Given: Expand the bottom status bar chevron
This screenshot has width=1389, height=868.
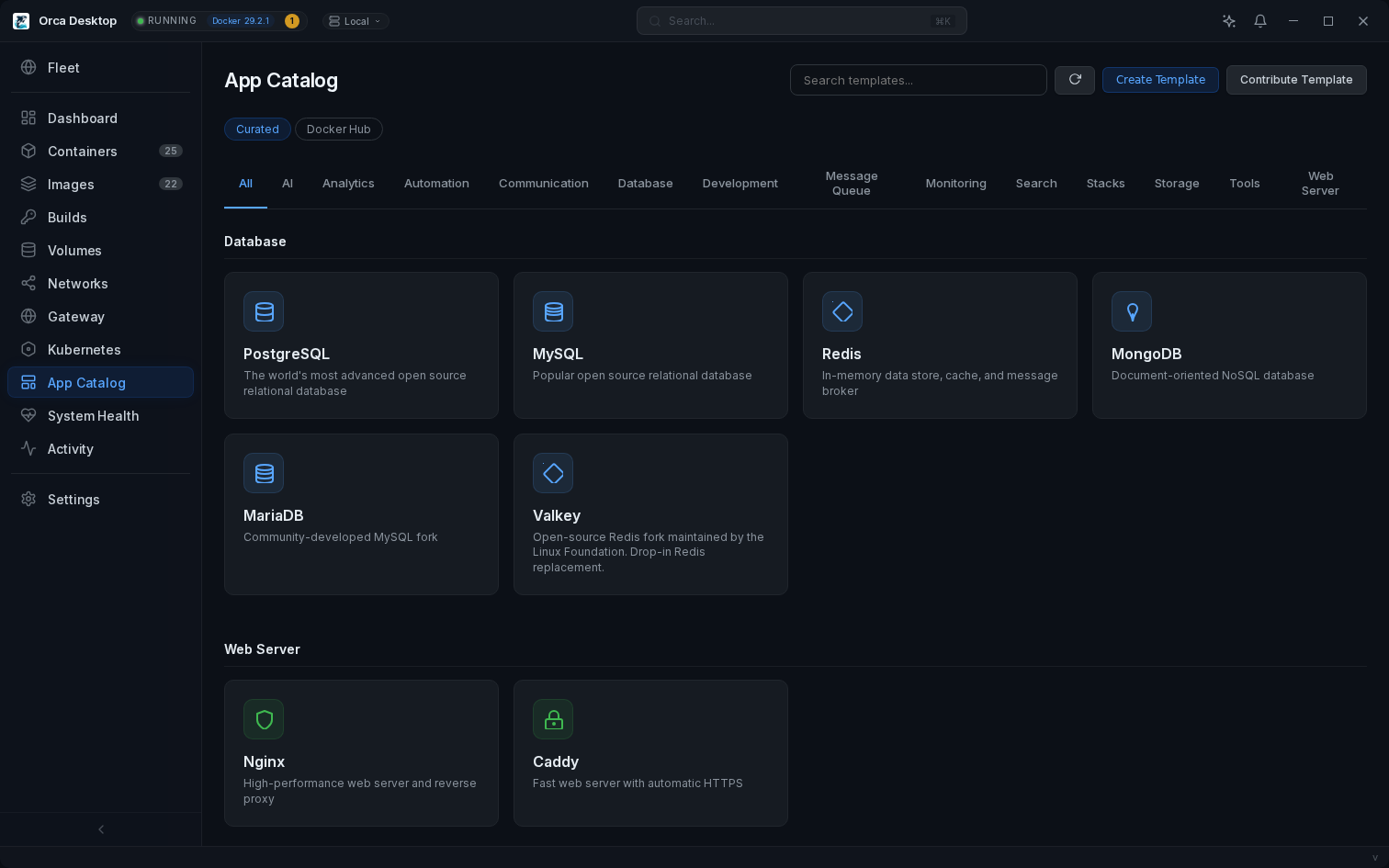Looking at the screenshot, I should tap(1375, 858).
